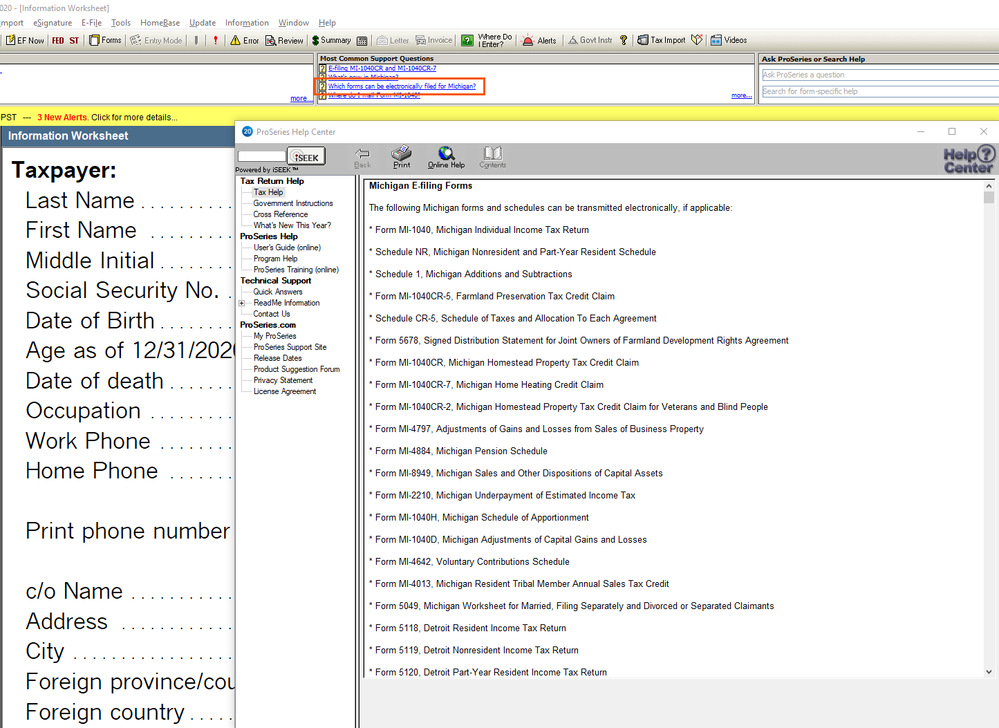This screenshot has width=999, height=728.
Task: Click the iSEEK search button
Action: 305,157
